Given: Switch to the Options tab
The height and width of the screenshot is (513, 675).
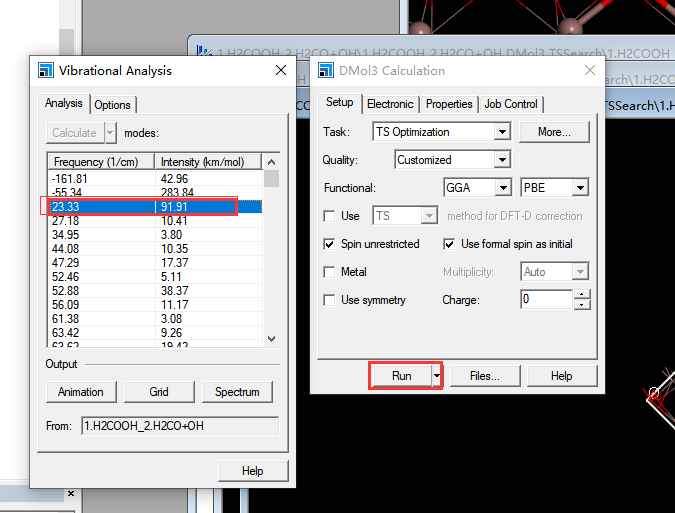Looking at the screenshot, I should (113, 105).
